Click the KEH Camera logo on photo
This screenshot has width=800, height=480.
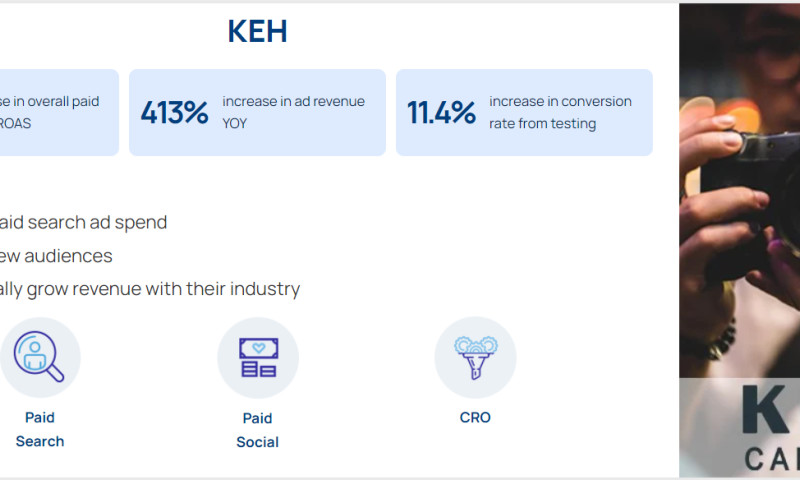click(x=770, y=427)
